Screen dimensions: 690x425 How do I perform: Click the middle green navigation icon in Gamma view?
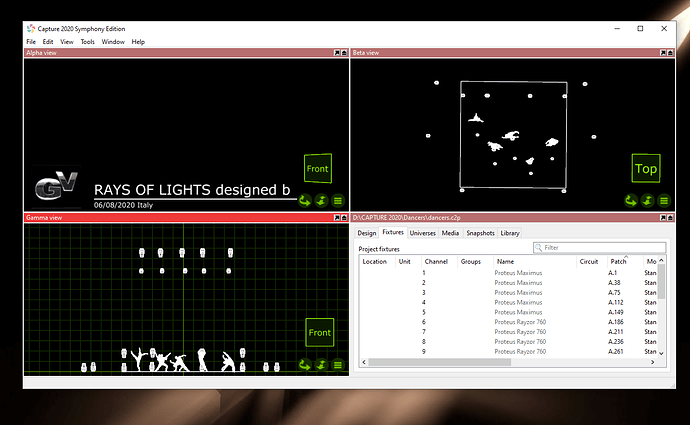click(321, 365)
